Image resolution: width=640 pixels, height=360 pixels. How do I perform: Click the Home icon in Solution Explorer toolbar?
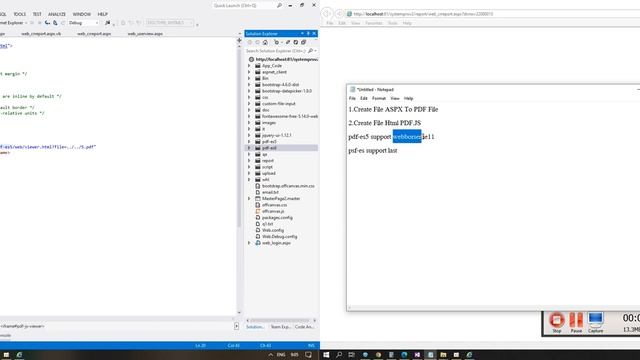point(265,42)
